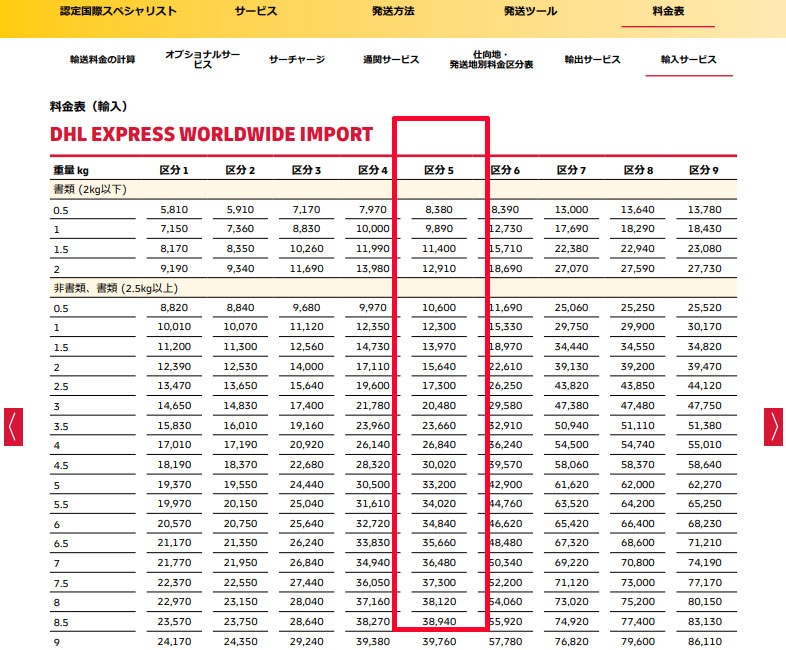This screenshot has height=650, width=786.
Task: Click the value 14,000
Action: pyautogui.click(x=306, y=367)
